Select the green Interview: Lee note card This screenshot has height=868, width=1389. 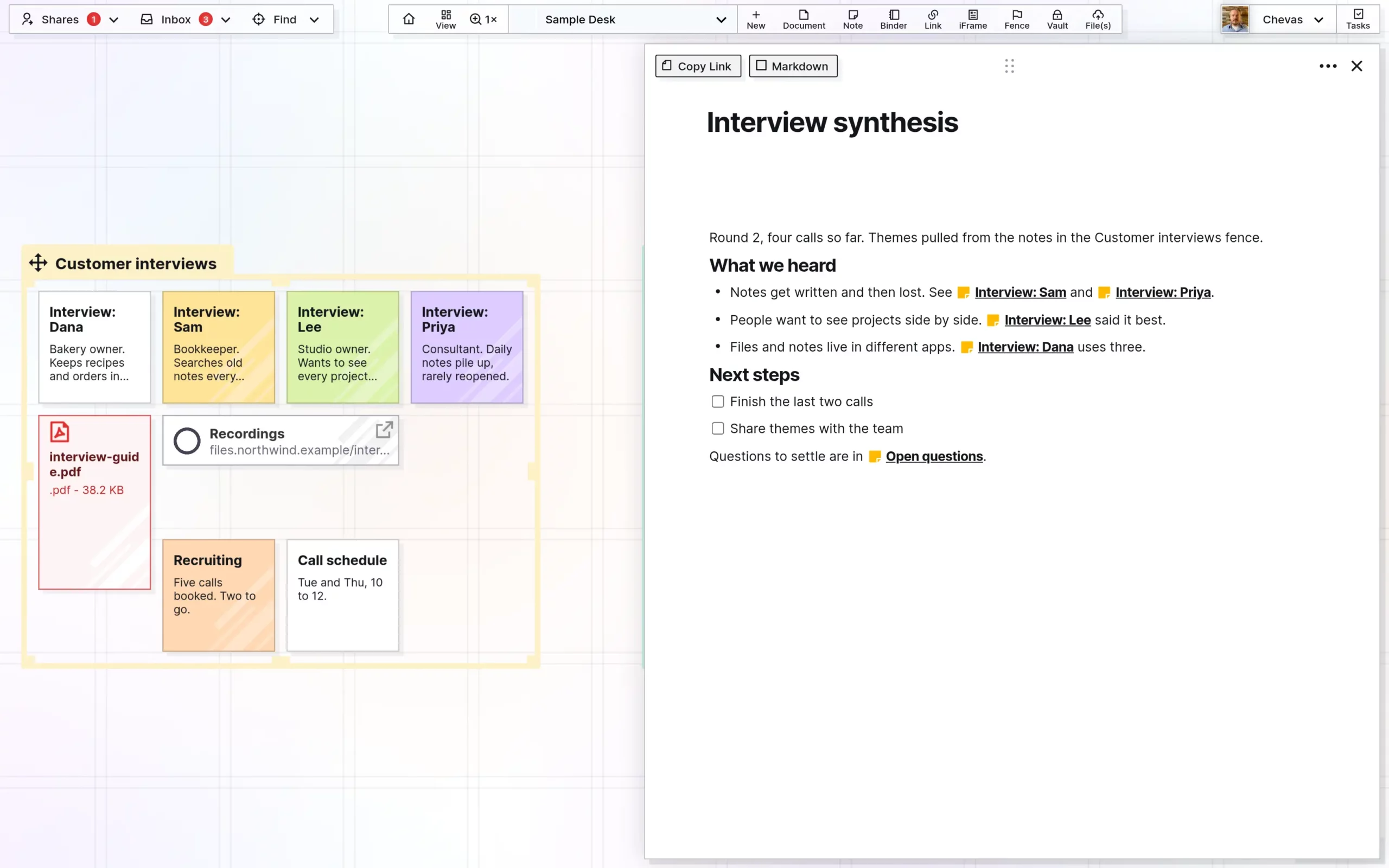[343, 347]
